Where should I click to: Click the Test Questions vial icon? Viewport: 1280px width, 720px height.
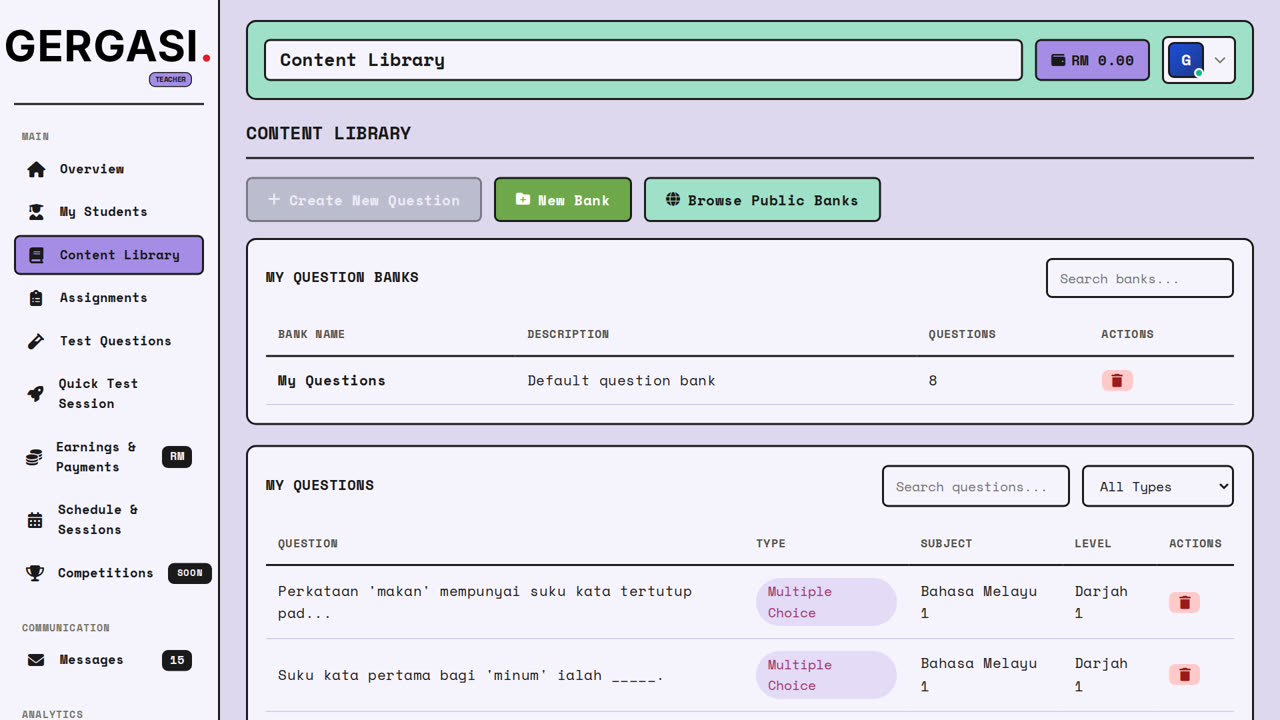click(x=36, y=341)
